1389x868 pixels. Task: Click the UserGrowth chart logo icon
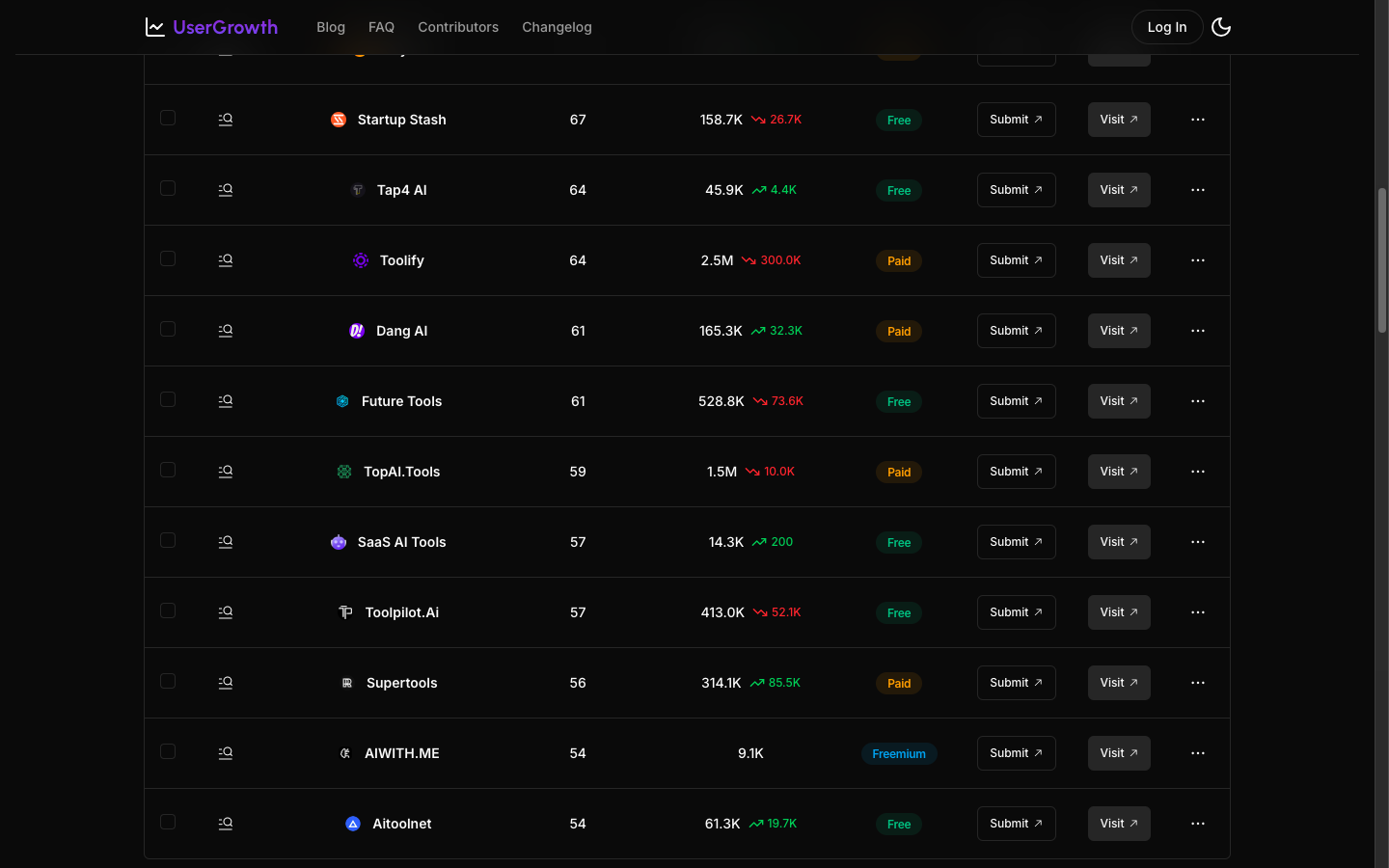point(155,27)
